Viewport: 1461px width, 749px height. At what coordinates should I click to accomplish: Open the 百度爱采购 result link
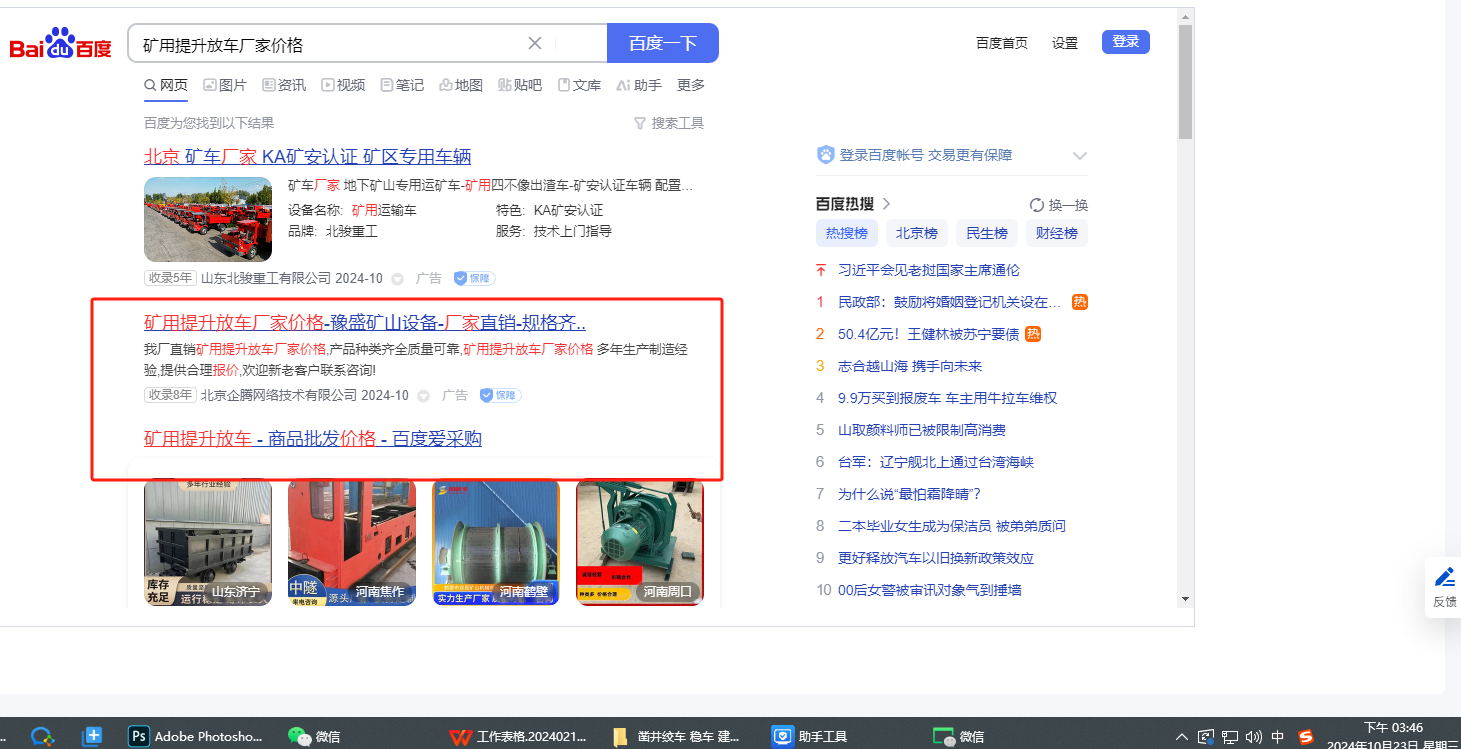[x=313, y=438]
